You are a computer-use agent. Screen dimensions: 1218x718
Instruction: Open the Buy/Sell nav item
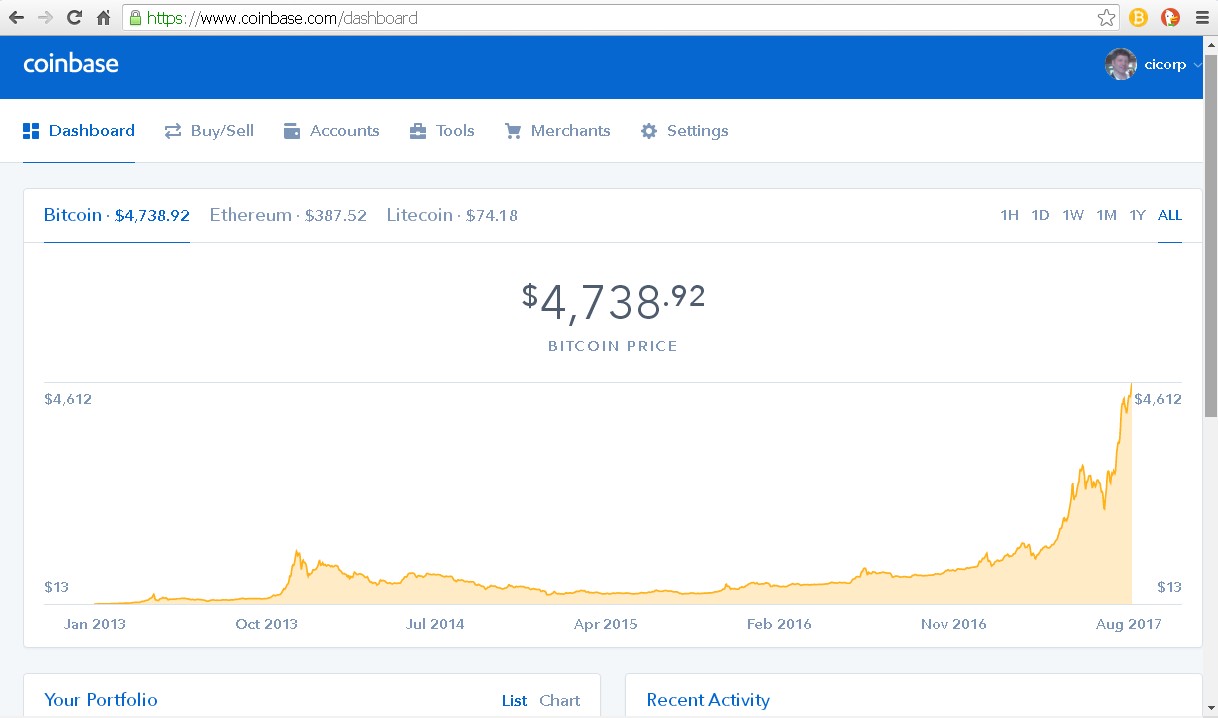(x=209, y=131)
